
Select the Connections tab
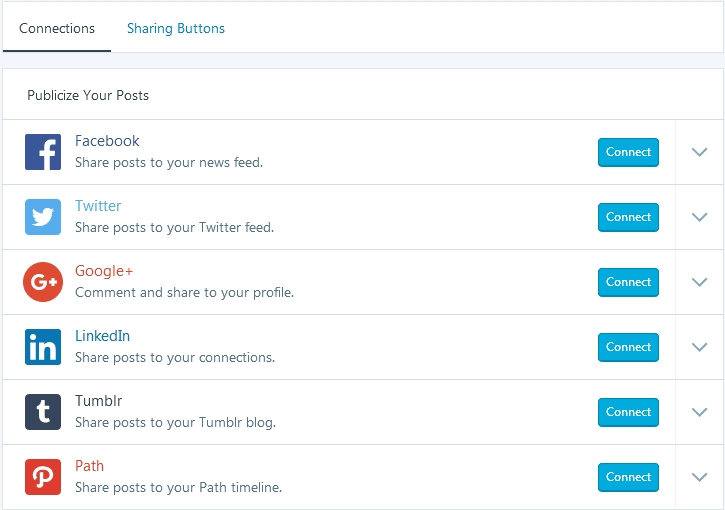point(57,28)
